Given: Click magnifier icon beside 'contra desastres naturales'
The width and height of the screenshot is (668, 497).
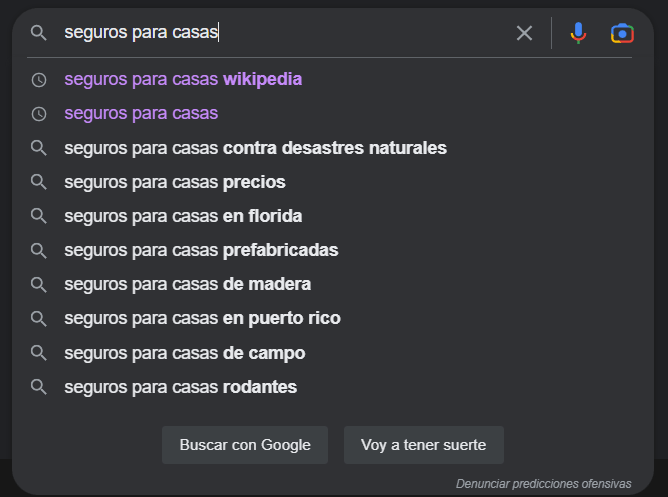Looking at the screenshot, I should (x=39, y=148).
